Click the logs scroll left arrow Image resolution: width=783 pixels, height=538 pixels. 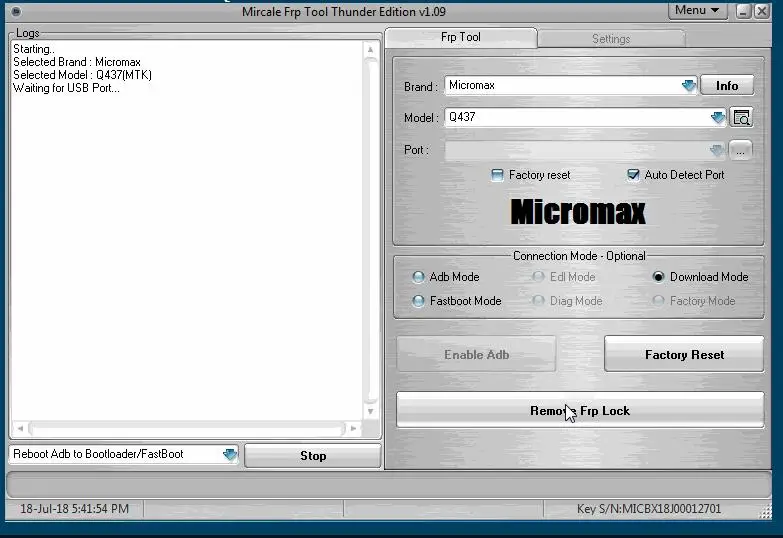point(20,428)
